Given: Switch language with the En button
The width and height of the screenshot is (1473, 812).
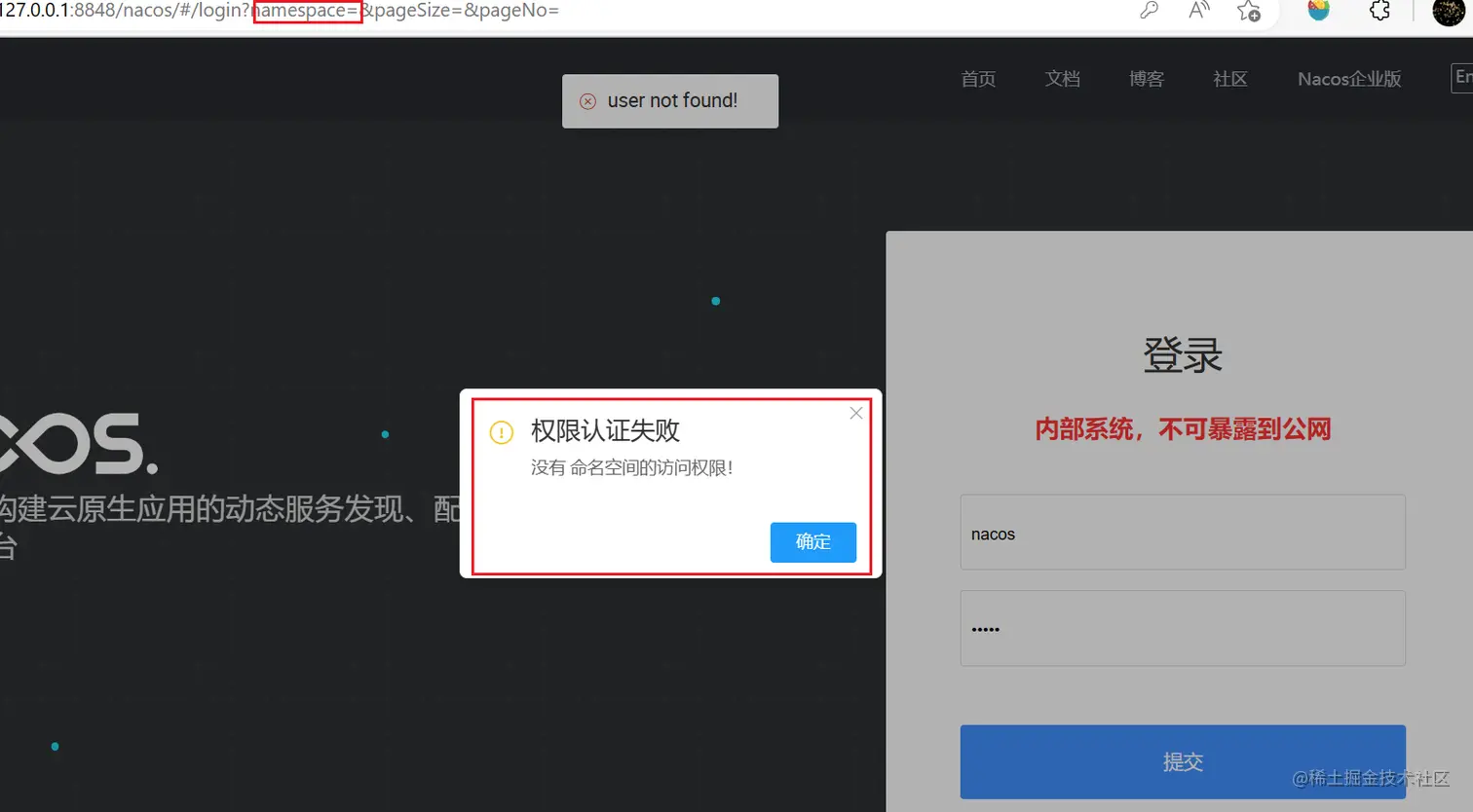Looking at the screenshot, I should click(1462, 78).
